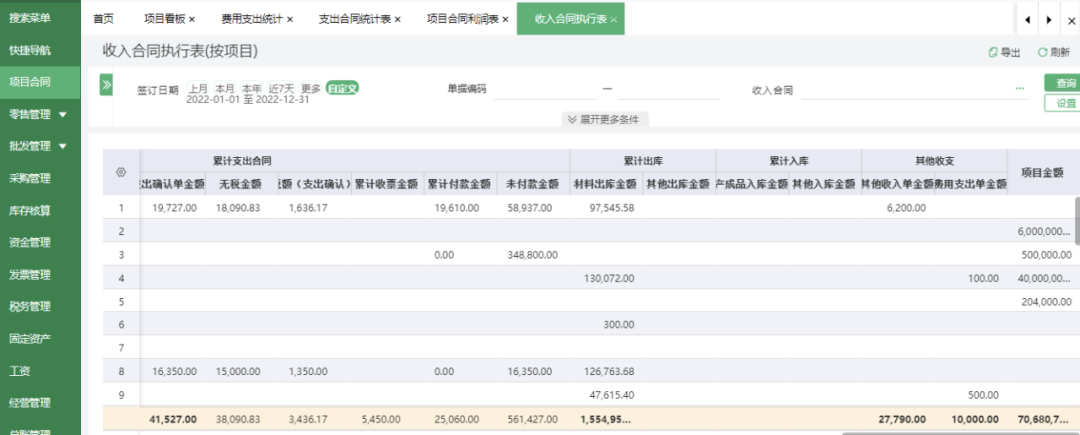Image resolution: width=1080 pixels, height=435 pixels.
Task: Expand the 批发管理 sidebar menu
Action: click(x=63, y=146)
